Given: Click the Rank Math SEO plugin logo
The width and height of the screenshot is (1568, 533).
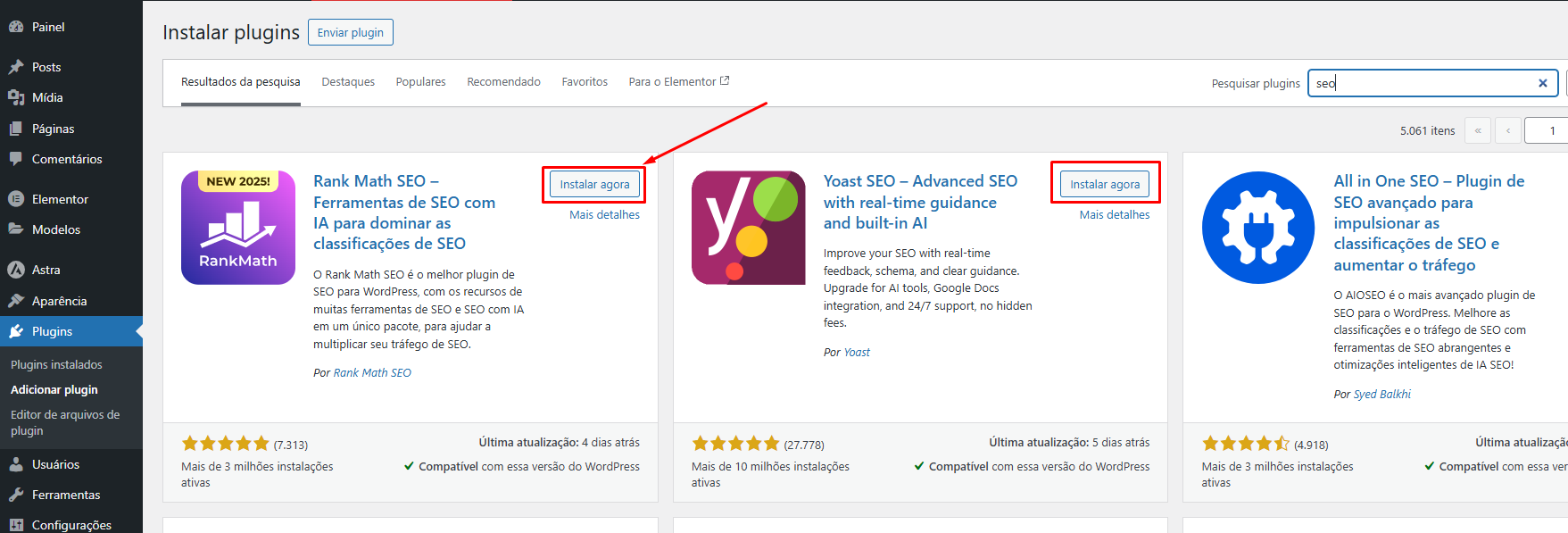Looking at the screenshot, I should pyautogui.click(x=238, y=228).
